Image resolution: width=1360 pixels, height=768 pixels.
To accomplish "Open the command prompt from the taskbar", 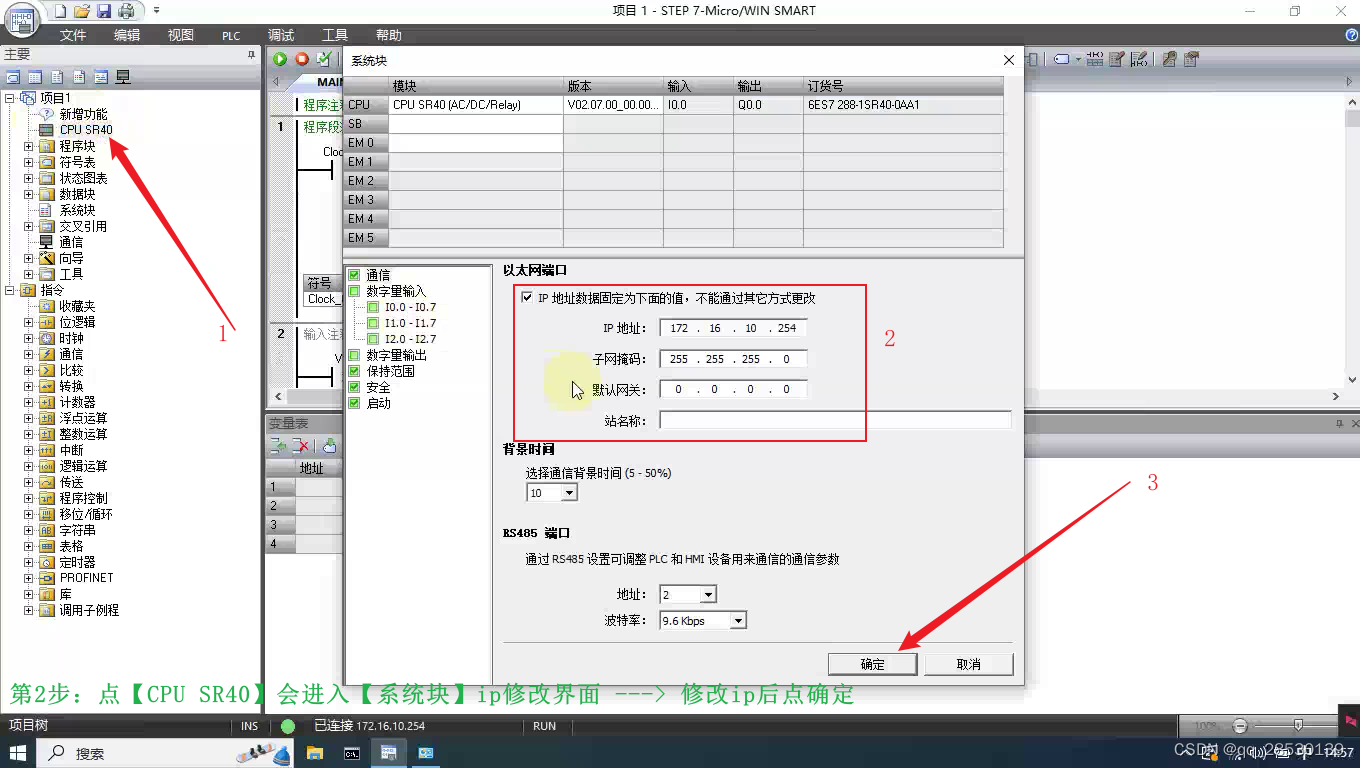I will click(352, 753).
